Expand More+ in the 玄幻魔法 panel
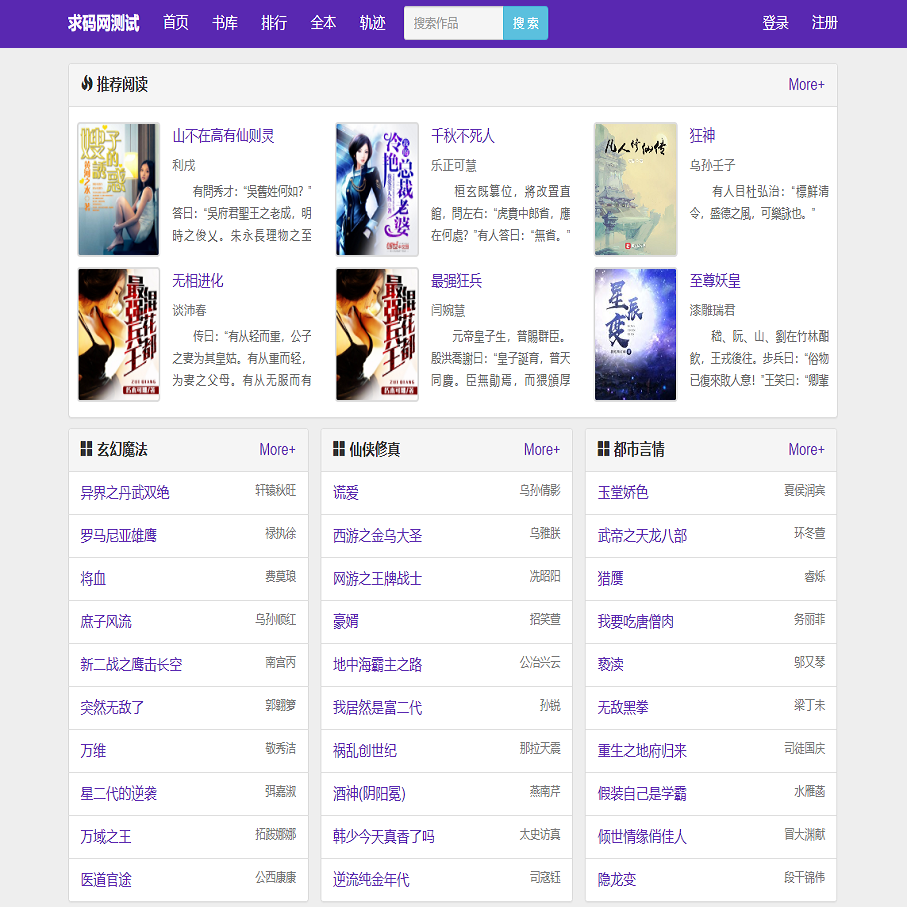The image size is (907, 907). pyautogui.click(x=277, y=450)
